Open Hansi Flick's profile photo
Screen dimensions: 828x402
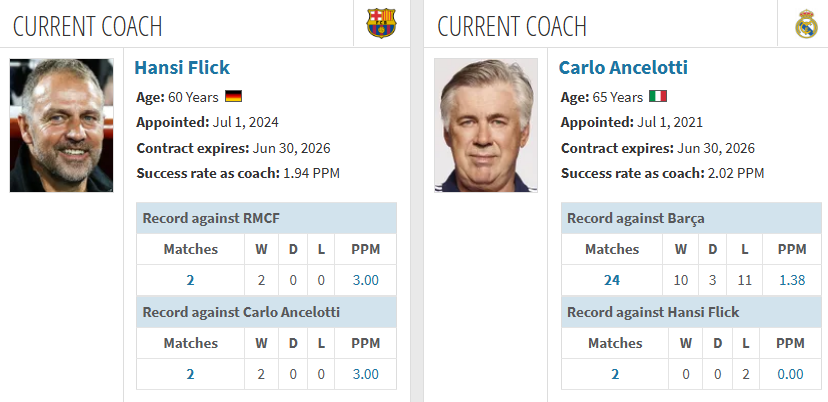[x=61, y=125]
